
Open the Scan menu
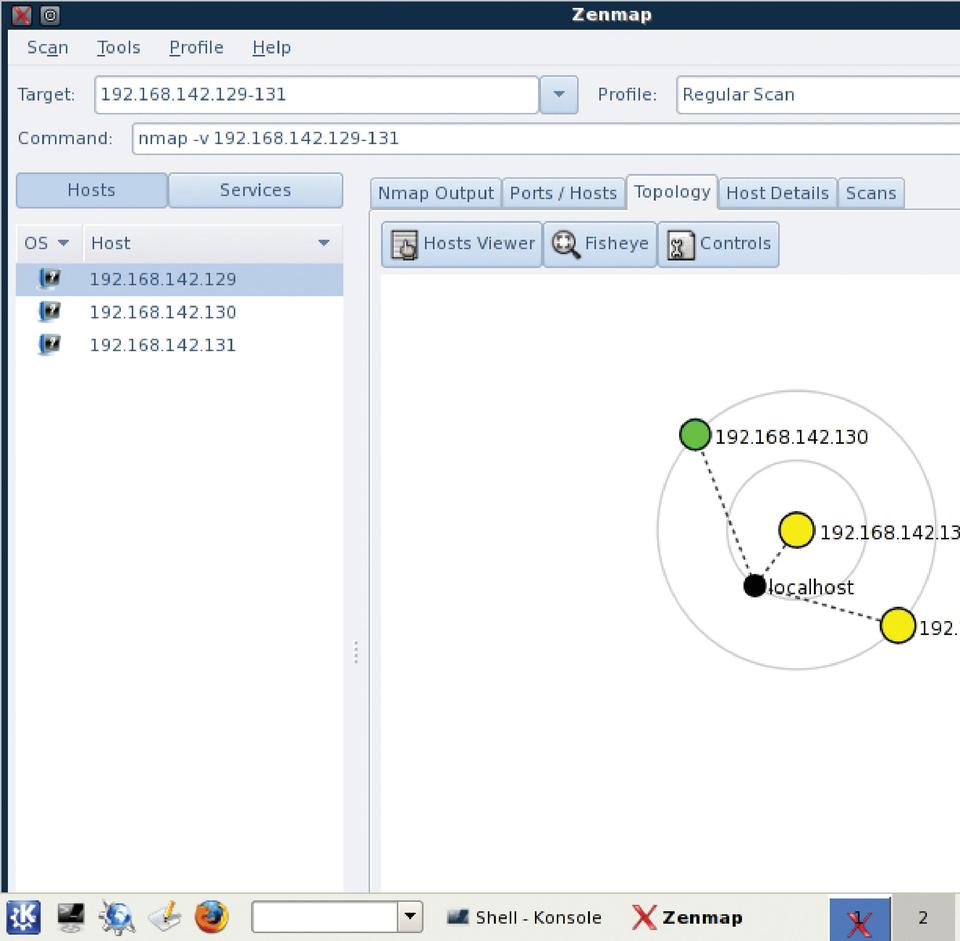coord(47,47)
